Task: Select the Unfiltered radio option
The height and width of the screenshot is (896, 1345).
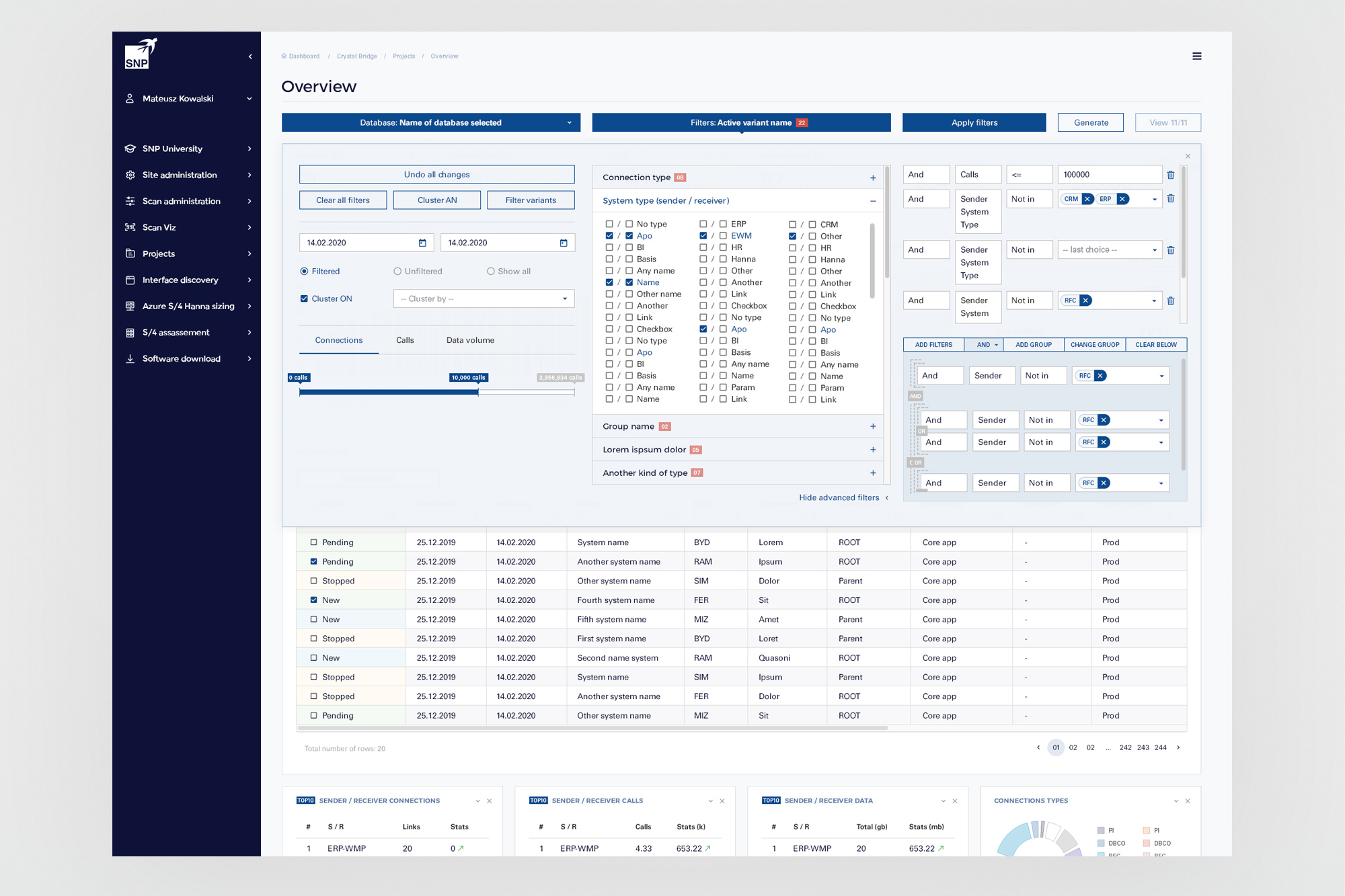Action: (397, 272)
